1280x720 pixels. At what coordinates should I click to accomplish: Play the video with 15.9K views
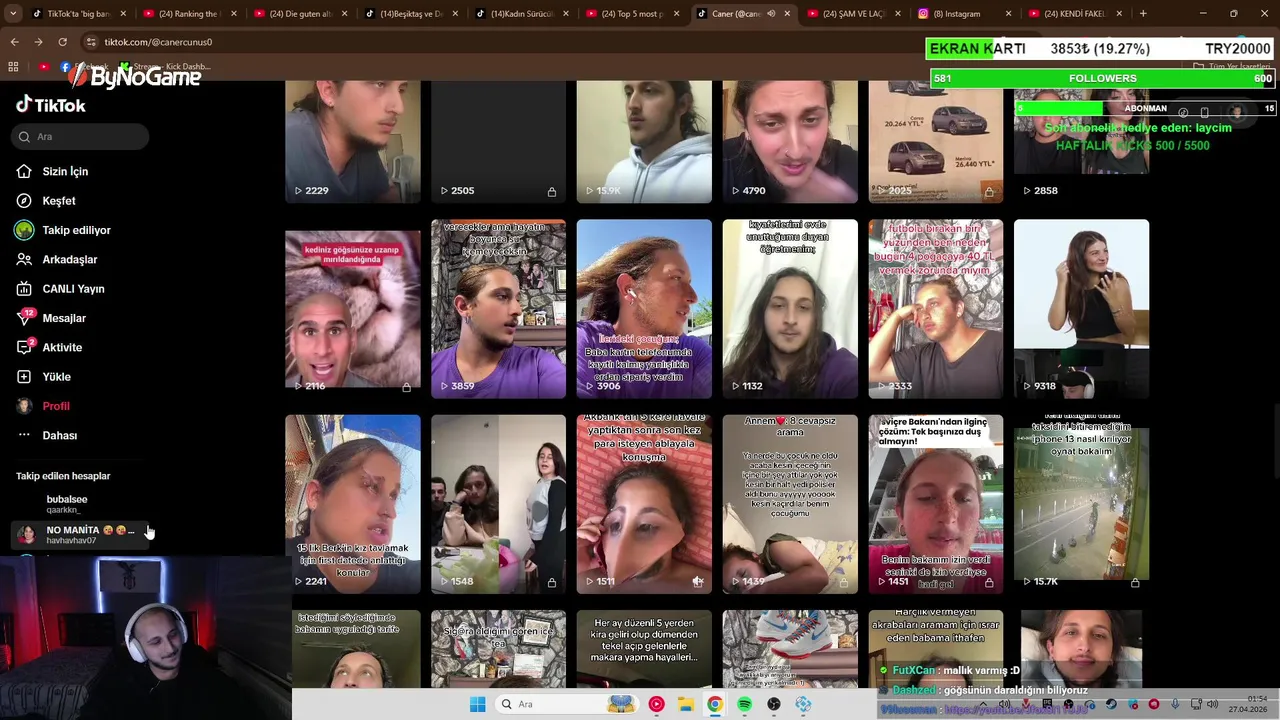pos(644,142)
